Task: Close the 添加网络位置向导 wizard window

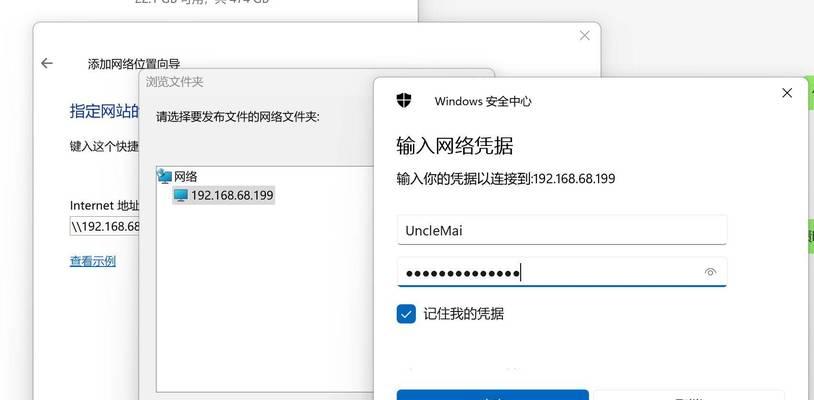Action: [x=585, y=36]
